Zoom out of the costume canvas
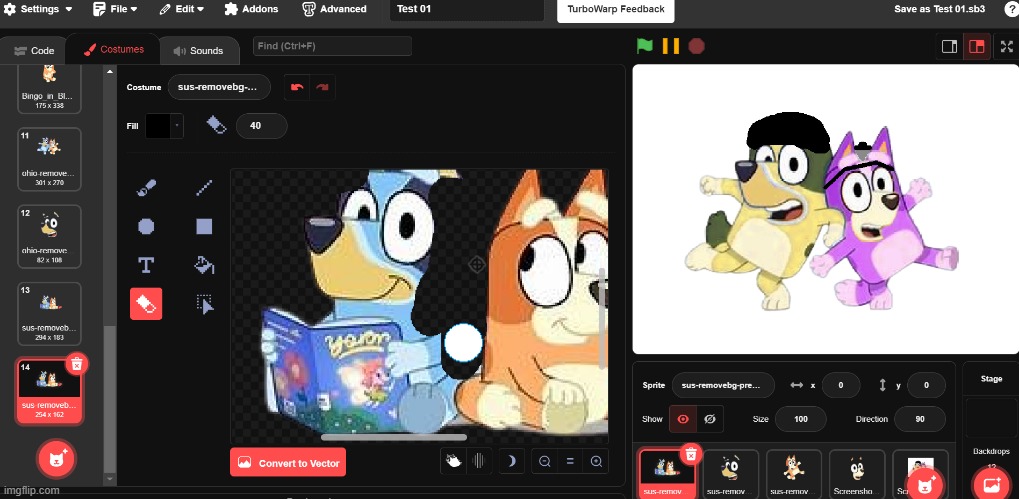The image size is (1019, 499). (545, 461)
